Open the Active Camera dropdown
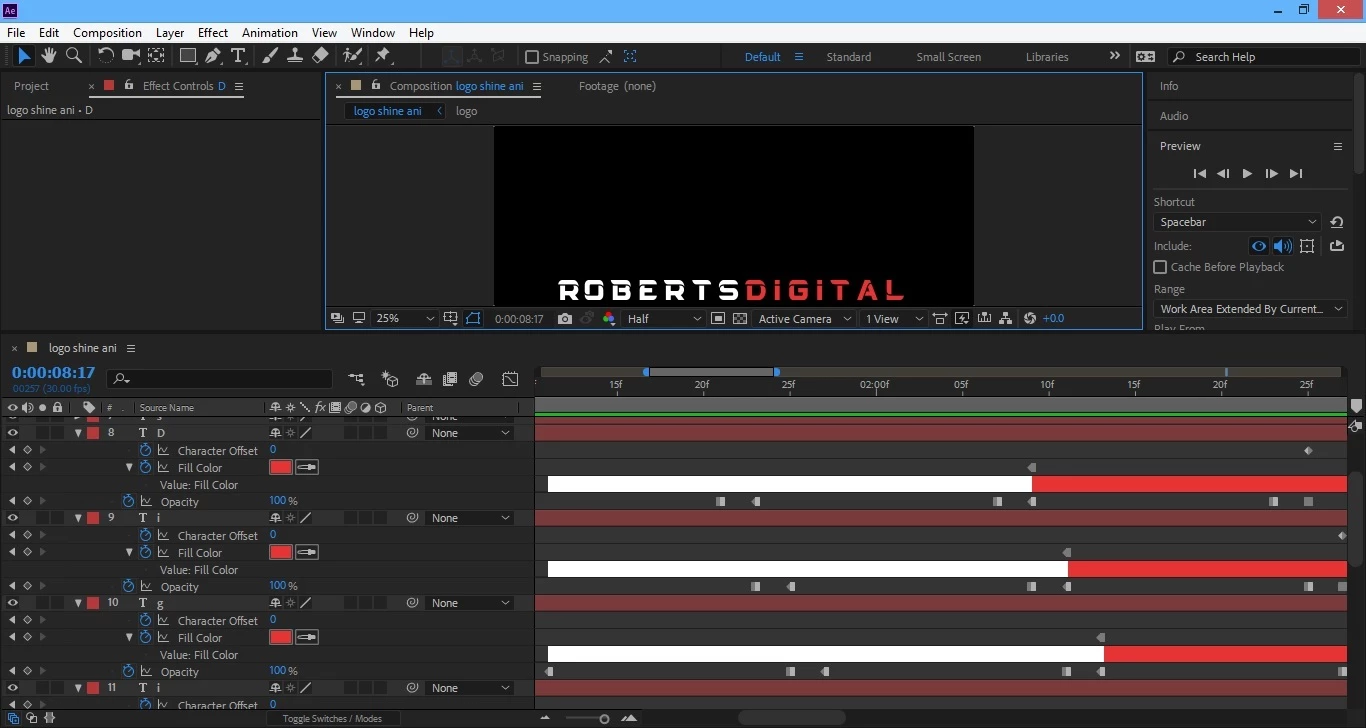This screenshot has width=1366, height=728. [x=805, y=319]
